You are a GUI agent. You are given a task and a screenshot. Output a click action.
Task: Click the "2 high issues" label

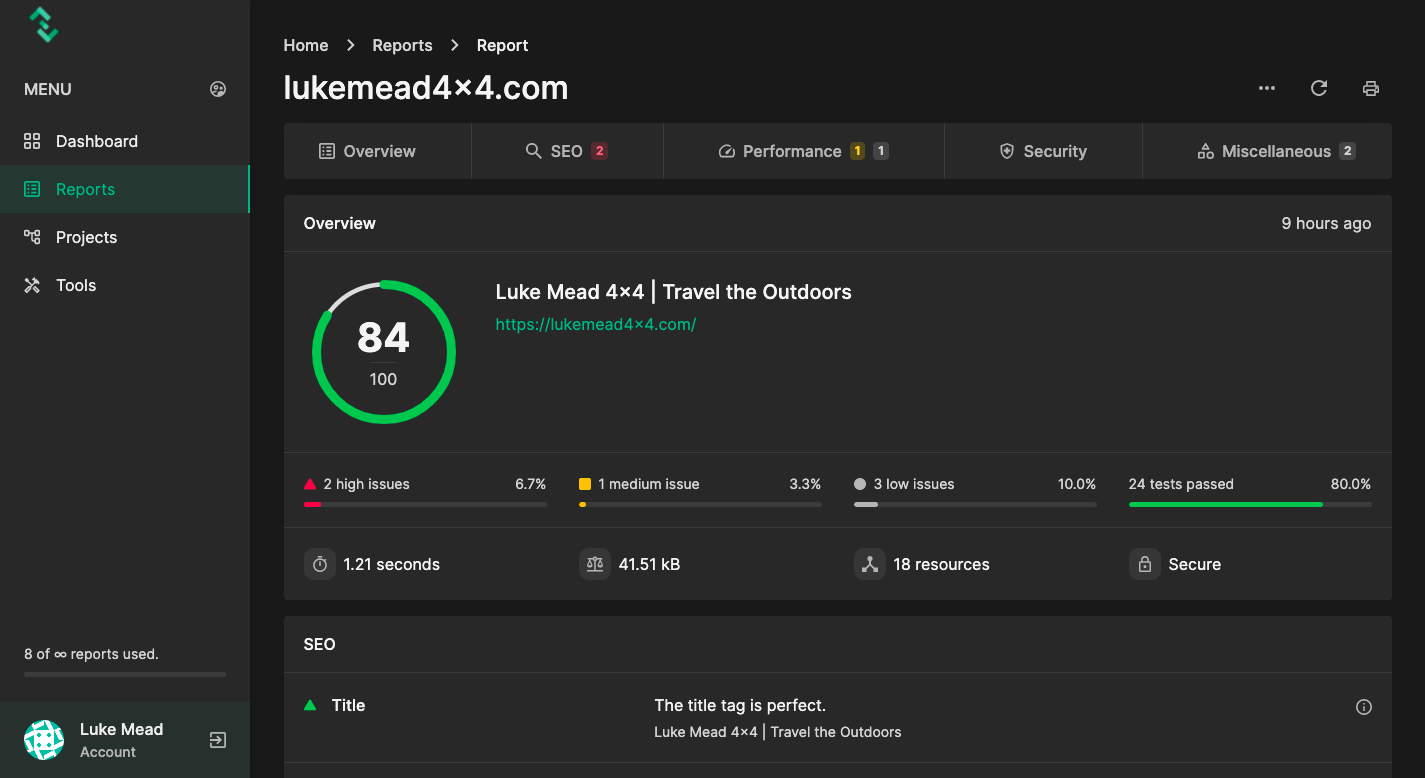pos(367,484)
